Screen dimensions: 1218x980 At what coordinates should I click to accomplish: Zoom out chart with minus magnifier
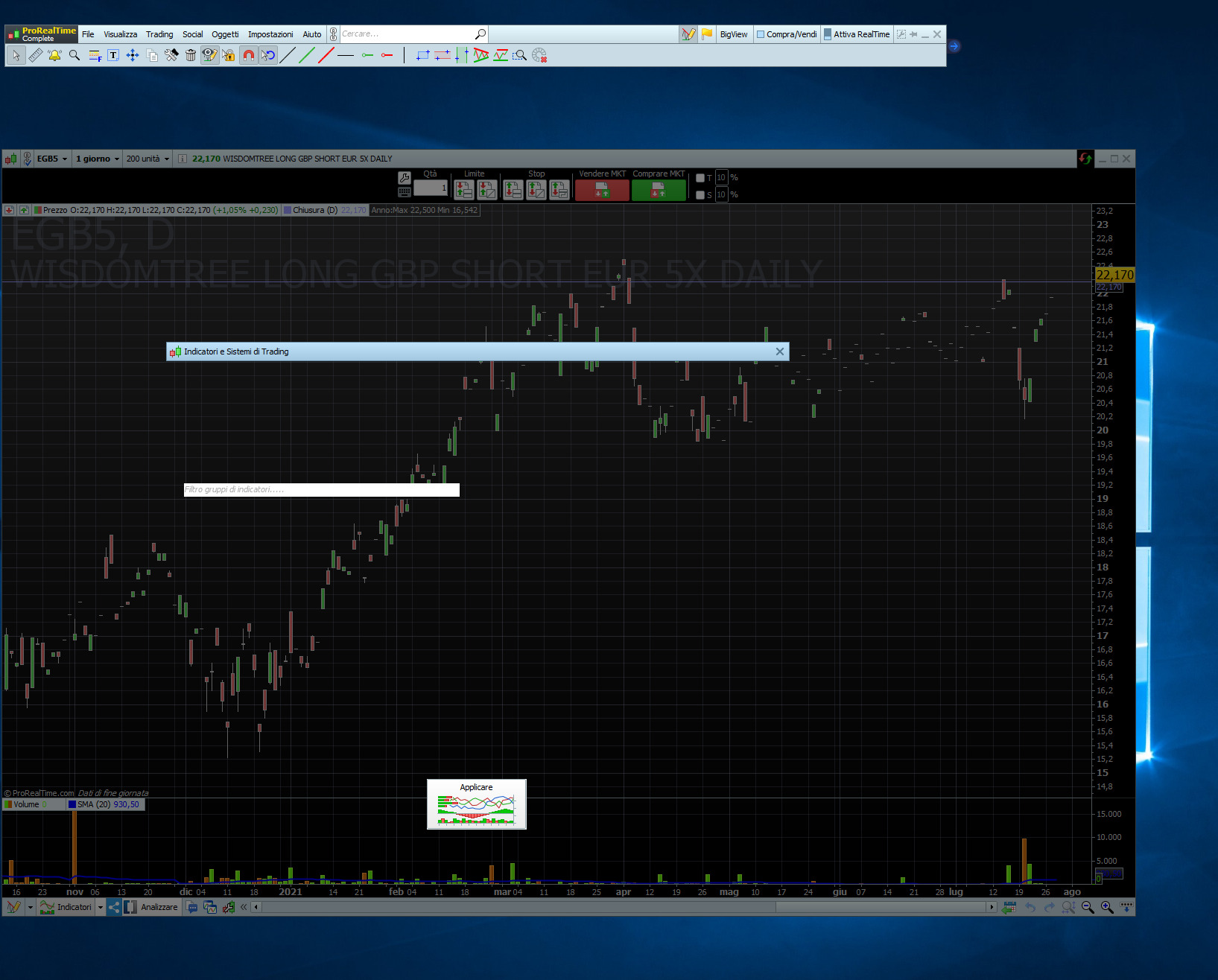(1088, 907)
